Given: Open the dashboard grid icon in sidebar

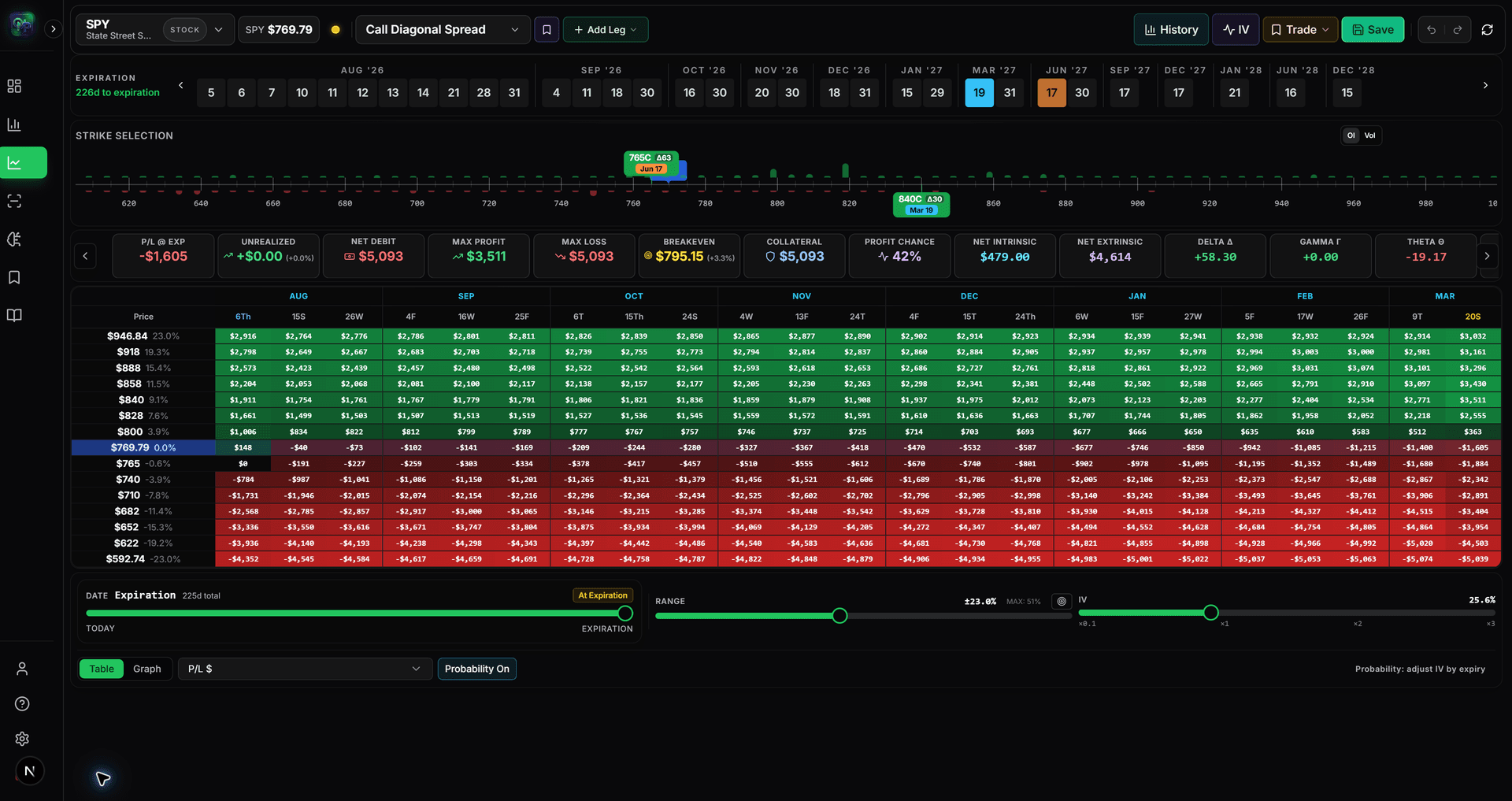Looking at the screenshot, I should (x=14, y=86).
